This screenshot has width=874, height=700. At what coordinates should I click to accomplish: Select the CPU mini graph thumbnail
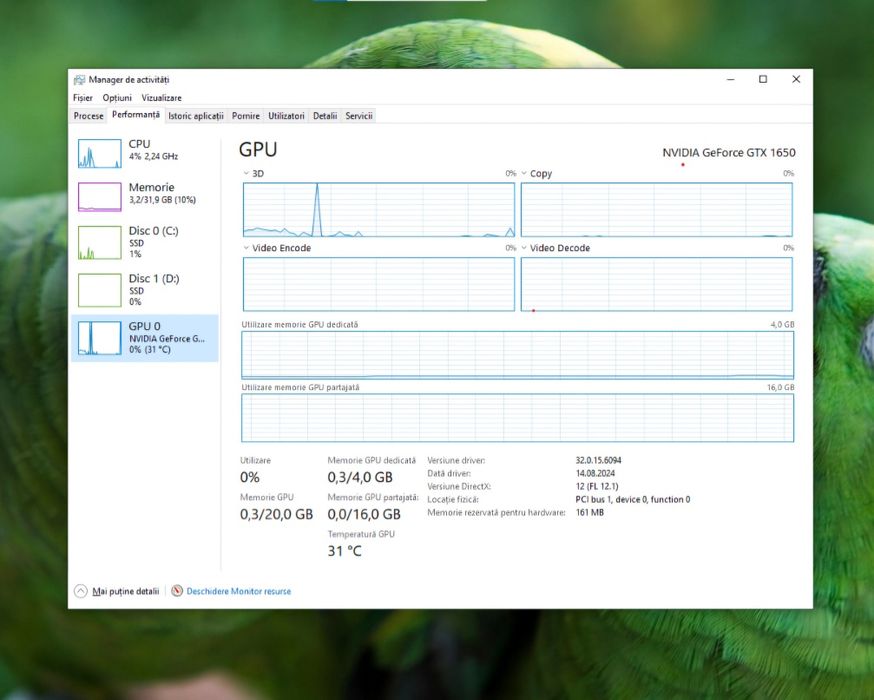point(100,153)
